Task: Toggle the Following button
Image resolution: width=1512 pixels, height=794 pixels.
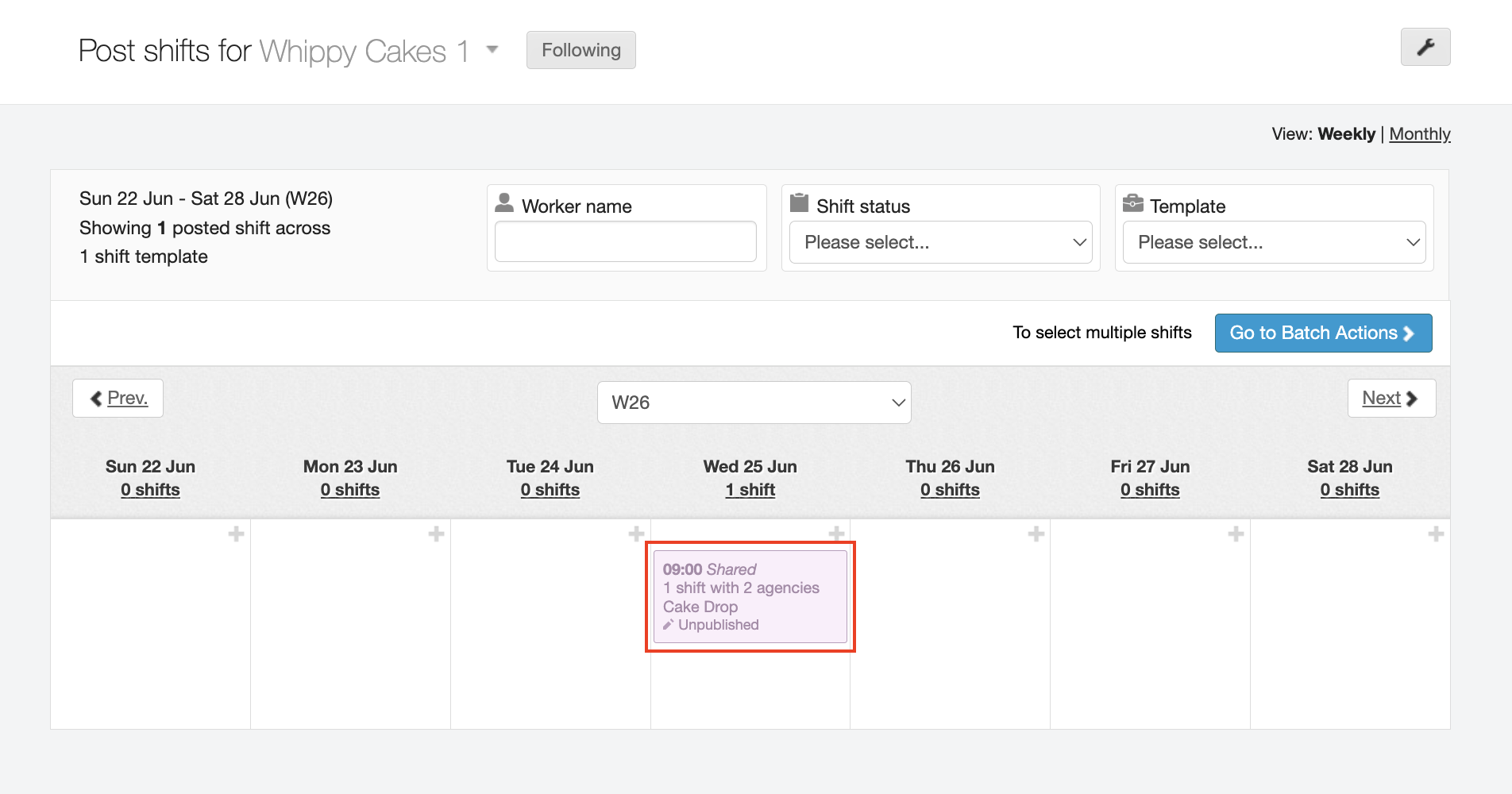Action: pos(580,50)
